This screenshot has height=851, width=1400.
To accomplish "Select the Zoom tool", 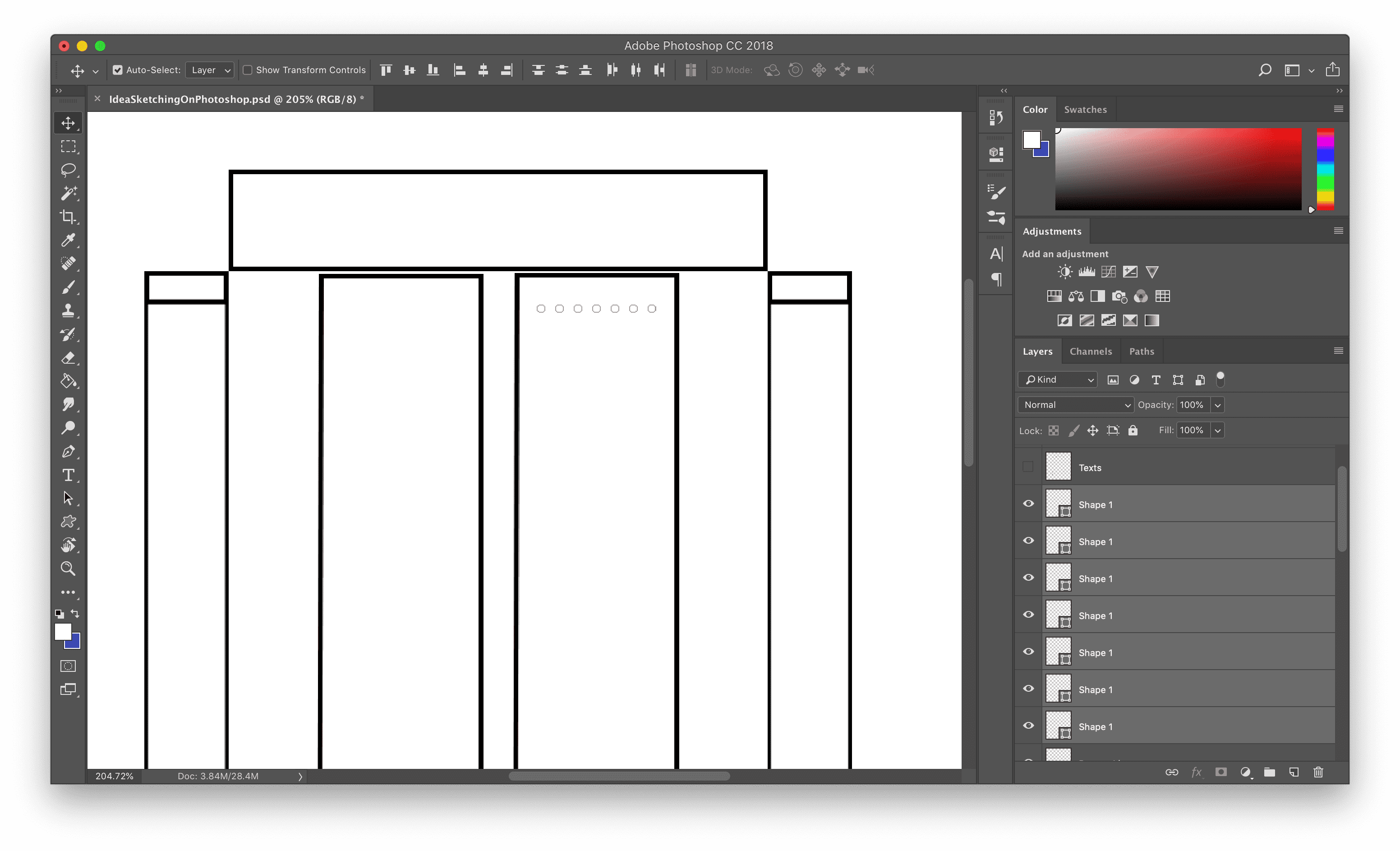I will pos(68,569).
